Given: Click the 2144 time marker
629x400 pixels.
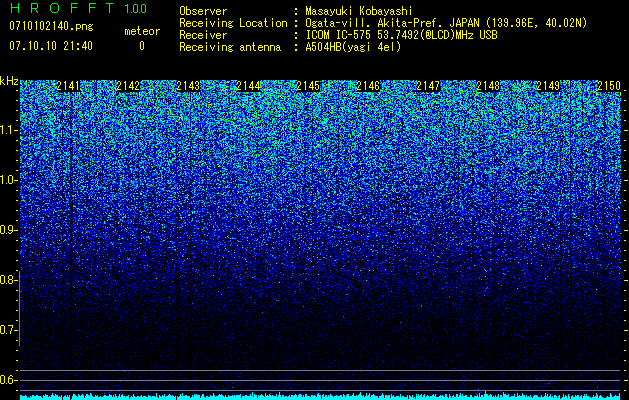Looking at the screenshot, I should (248, 86).
